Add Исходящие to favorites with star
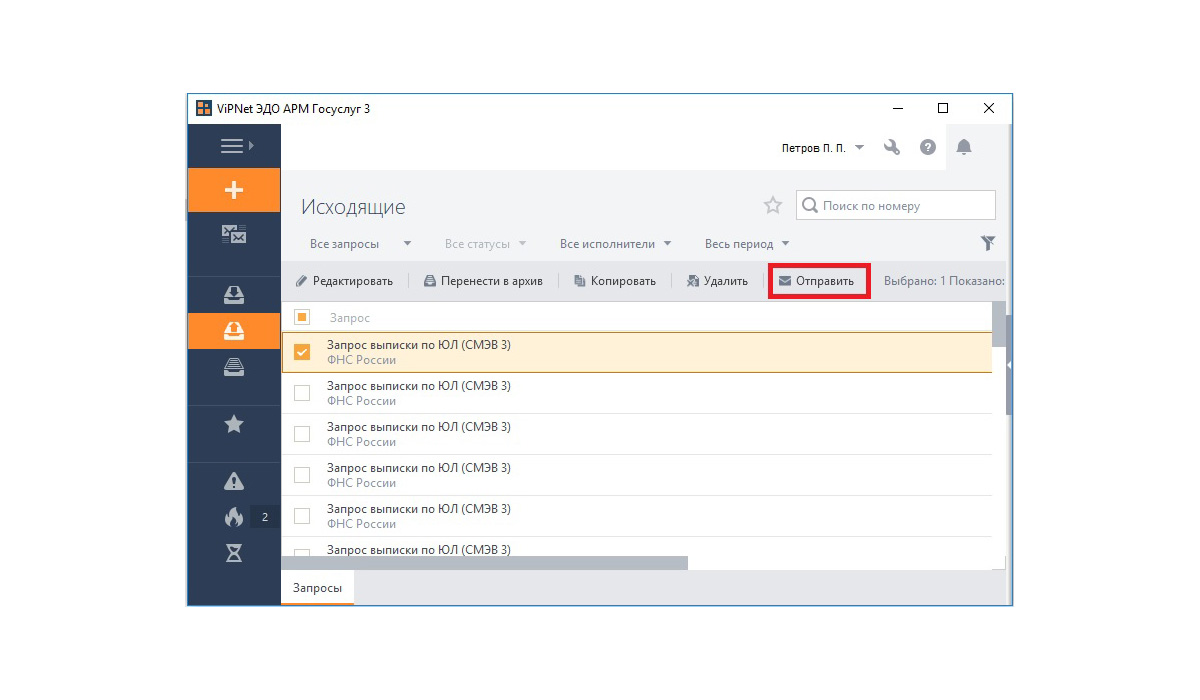1200x700 pixels. (773, 205)
